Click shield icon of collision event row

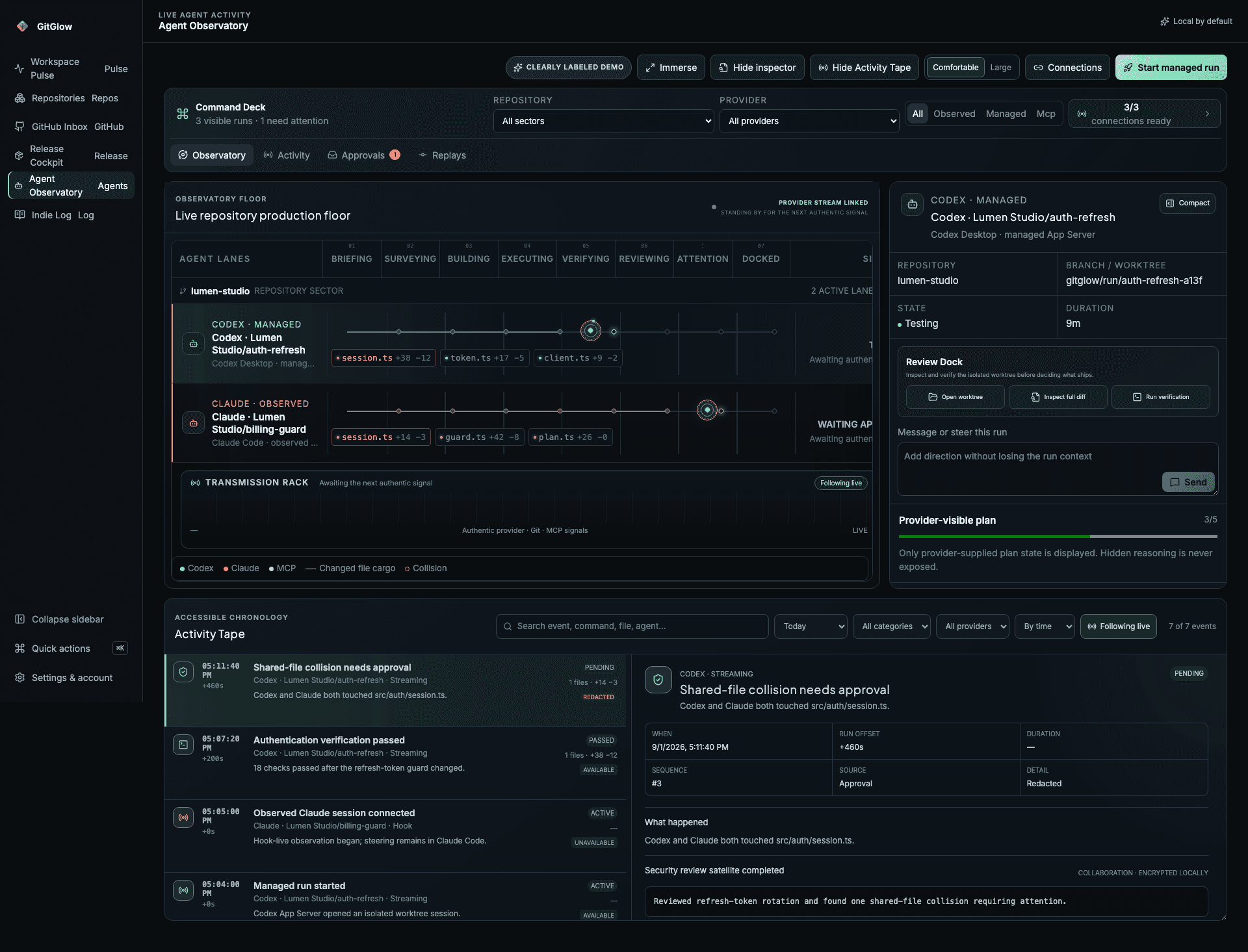point(183,672)
